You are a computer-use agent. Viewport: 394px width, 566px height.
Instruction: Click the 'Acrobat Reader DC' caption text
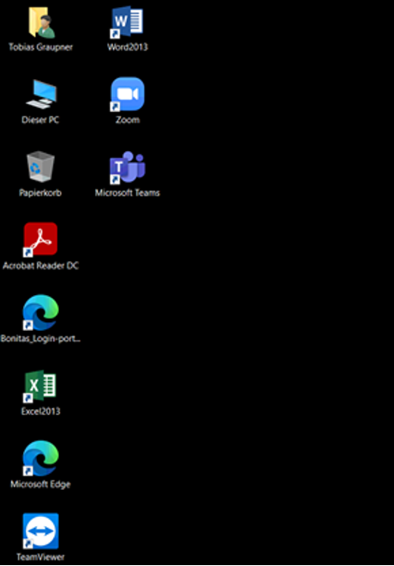tap(41, 266)
